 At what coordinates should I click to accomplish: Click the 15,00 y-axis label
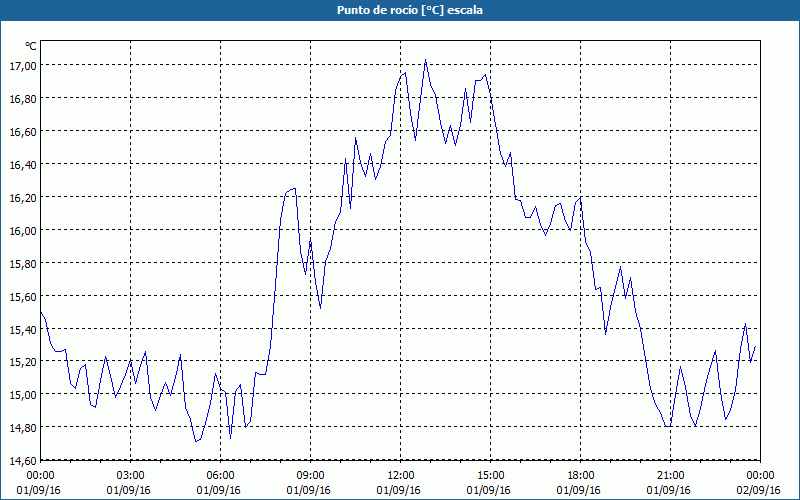23,394
